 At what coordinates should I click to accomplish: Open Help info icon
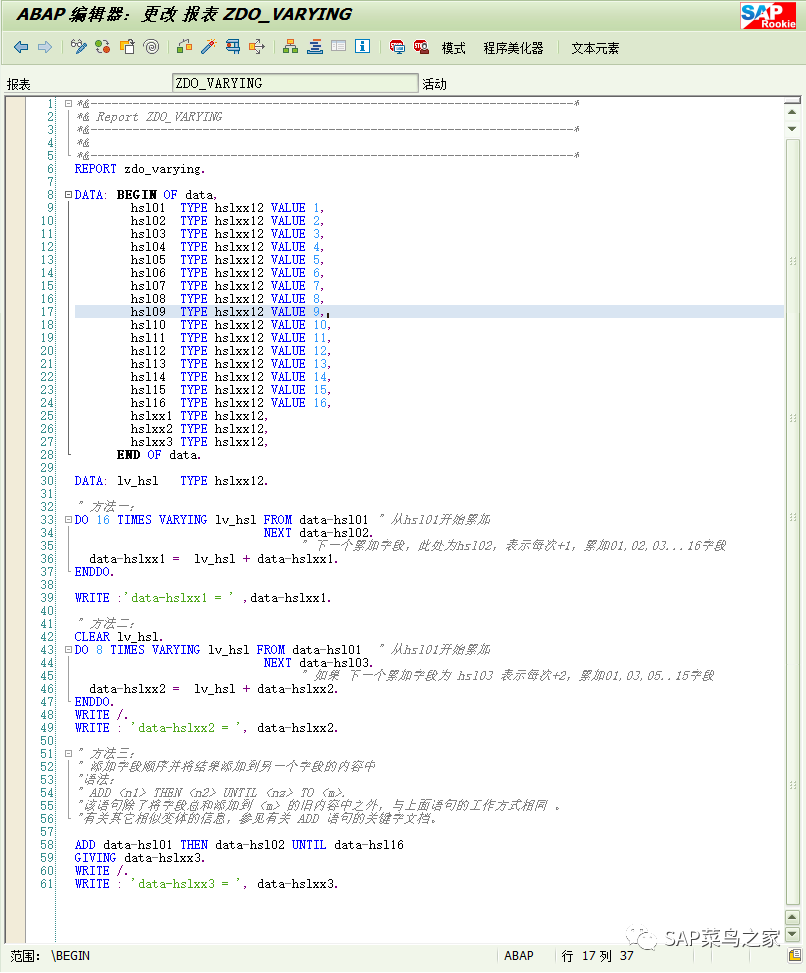(362, 47)
